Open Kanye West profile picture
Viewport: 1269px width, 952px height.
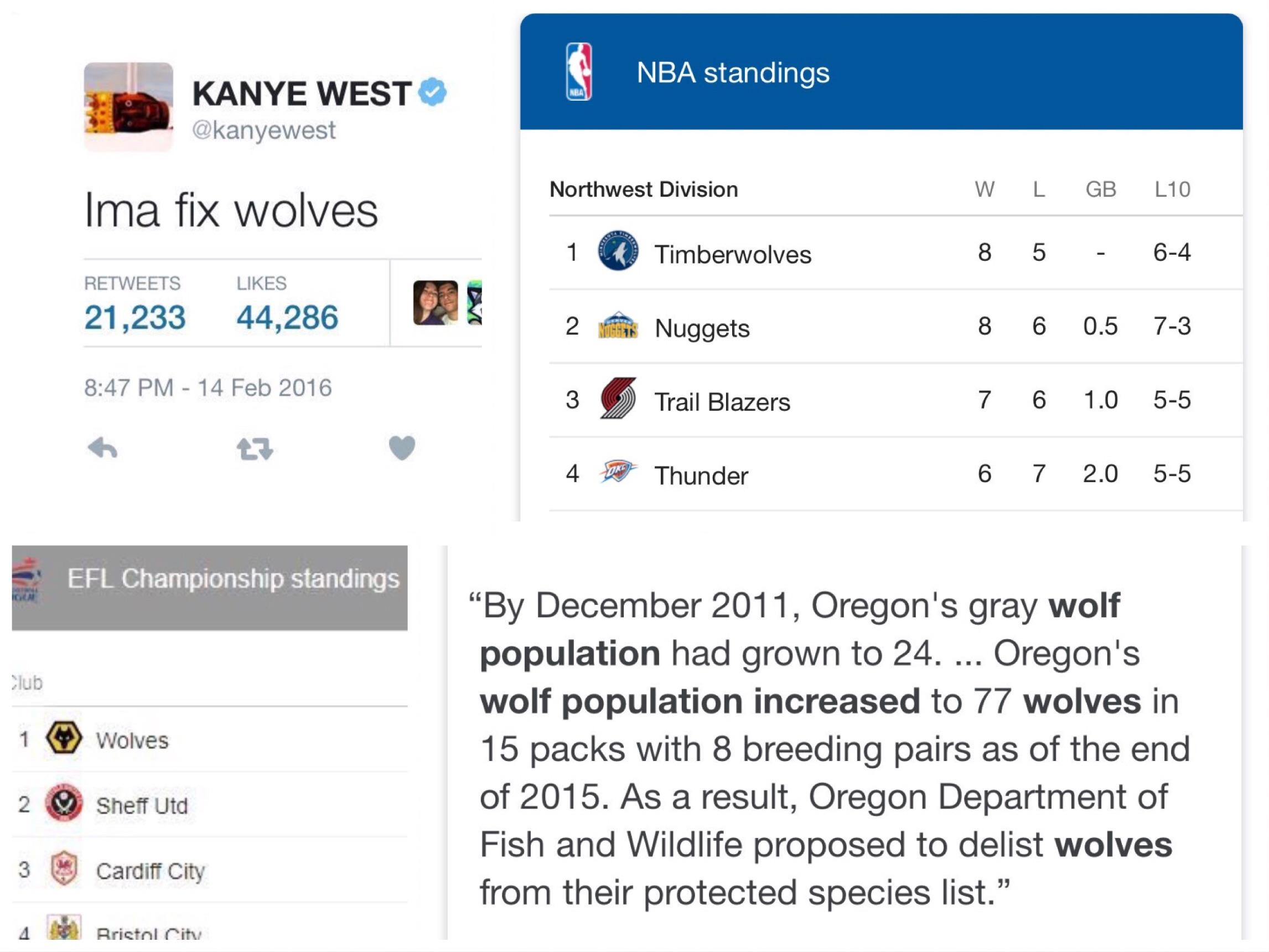(128, 107)
